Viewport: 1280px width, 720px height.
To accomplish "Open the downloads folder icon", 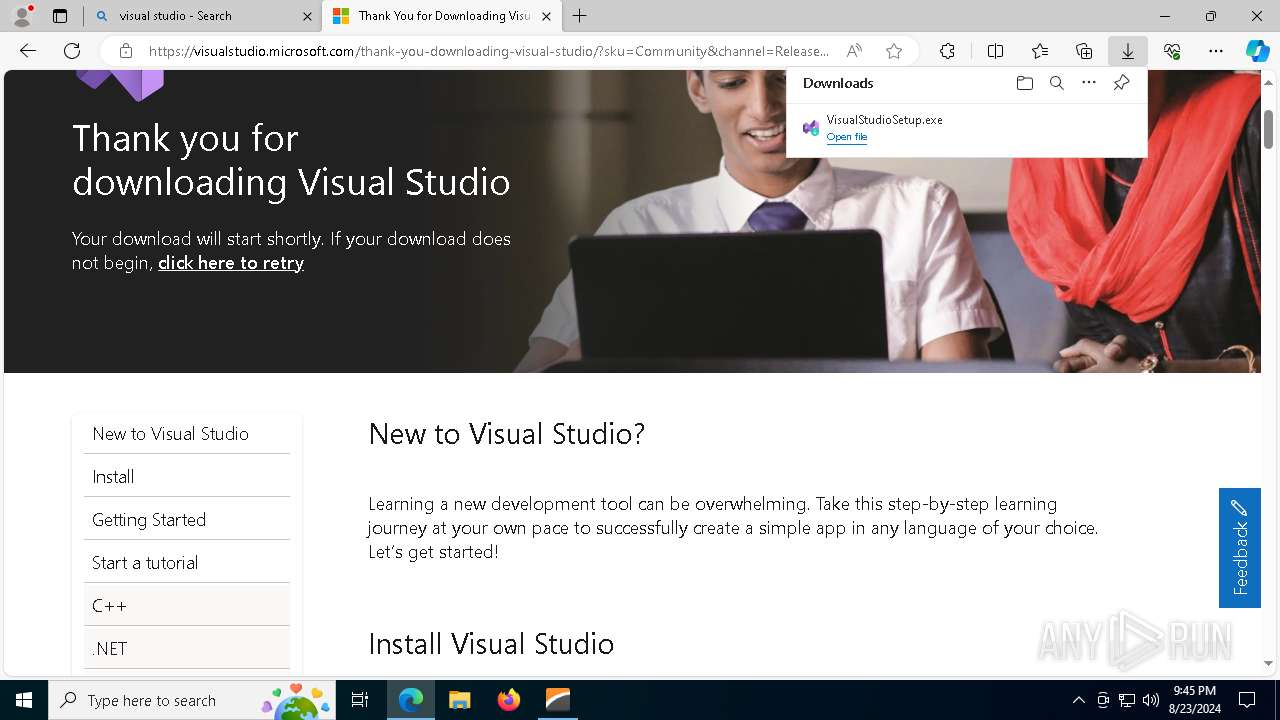I will click(x=1024, y=83).
